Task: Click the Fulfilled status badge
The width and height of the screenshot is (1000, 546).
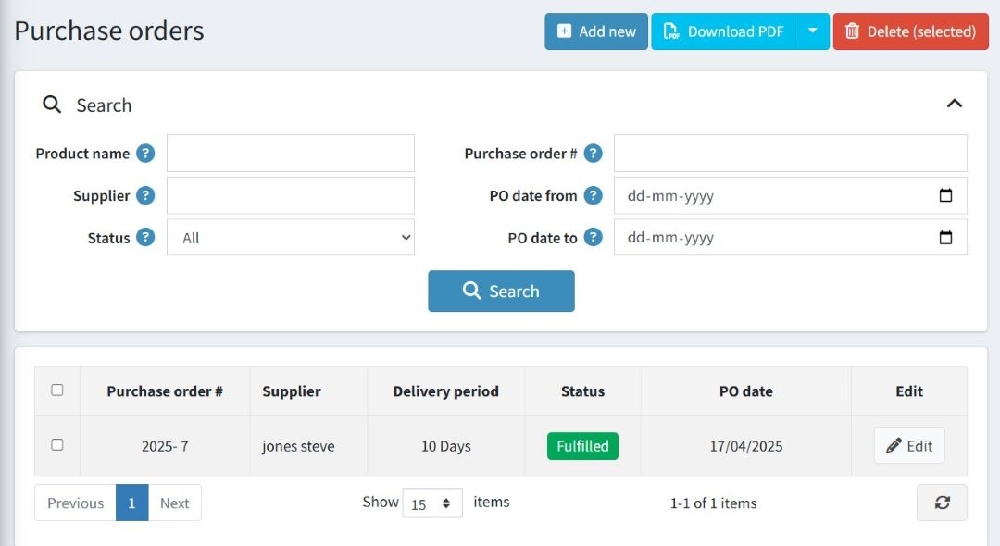Action: pos(583,446)
